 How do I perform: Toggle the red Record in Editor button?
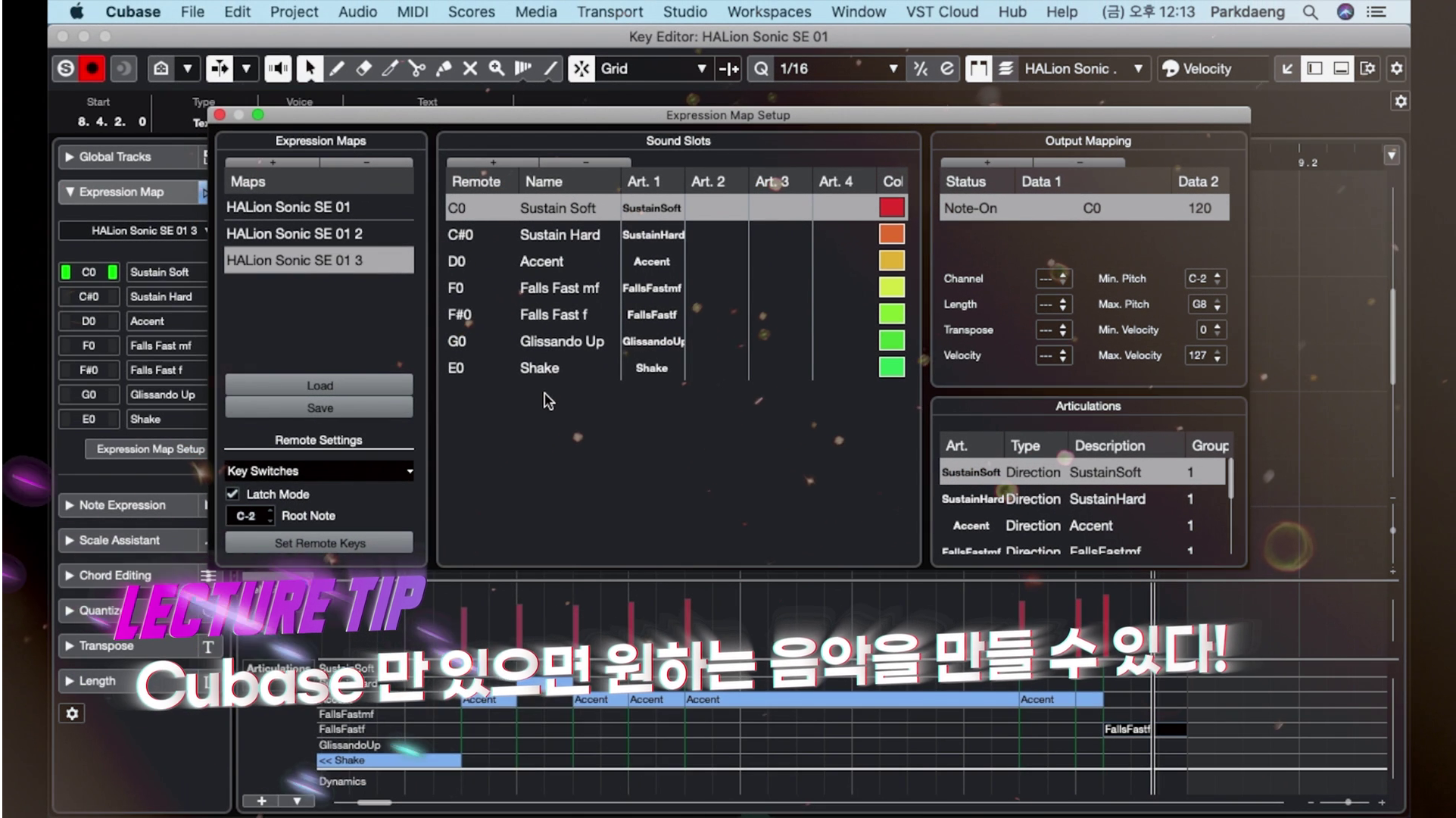[92, 69]
